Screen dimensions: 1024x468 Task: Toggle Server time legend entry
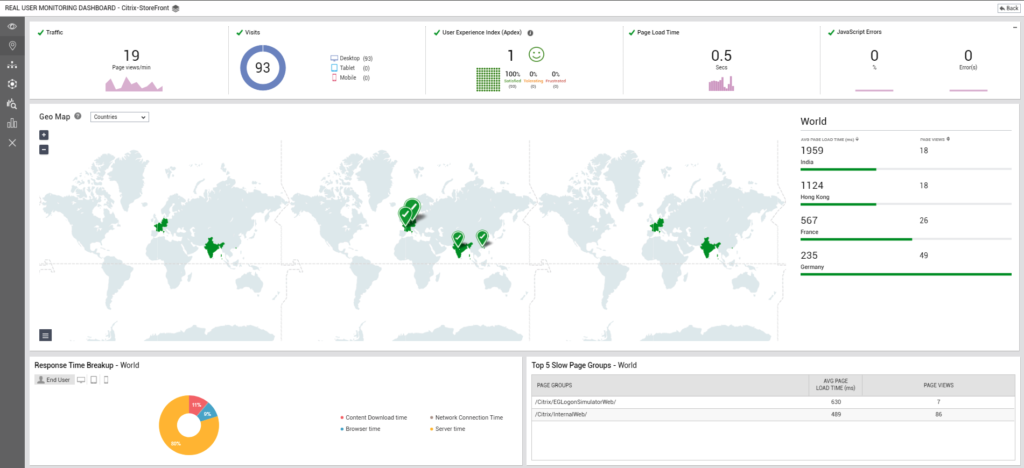(x=447, y=429)
